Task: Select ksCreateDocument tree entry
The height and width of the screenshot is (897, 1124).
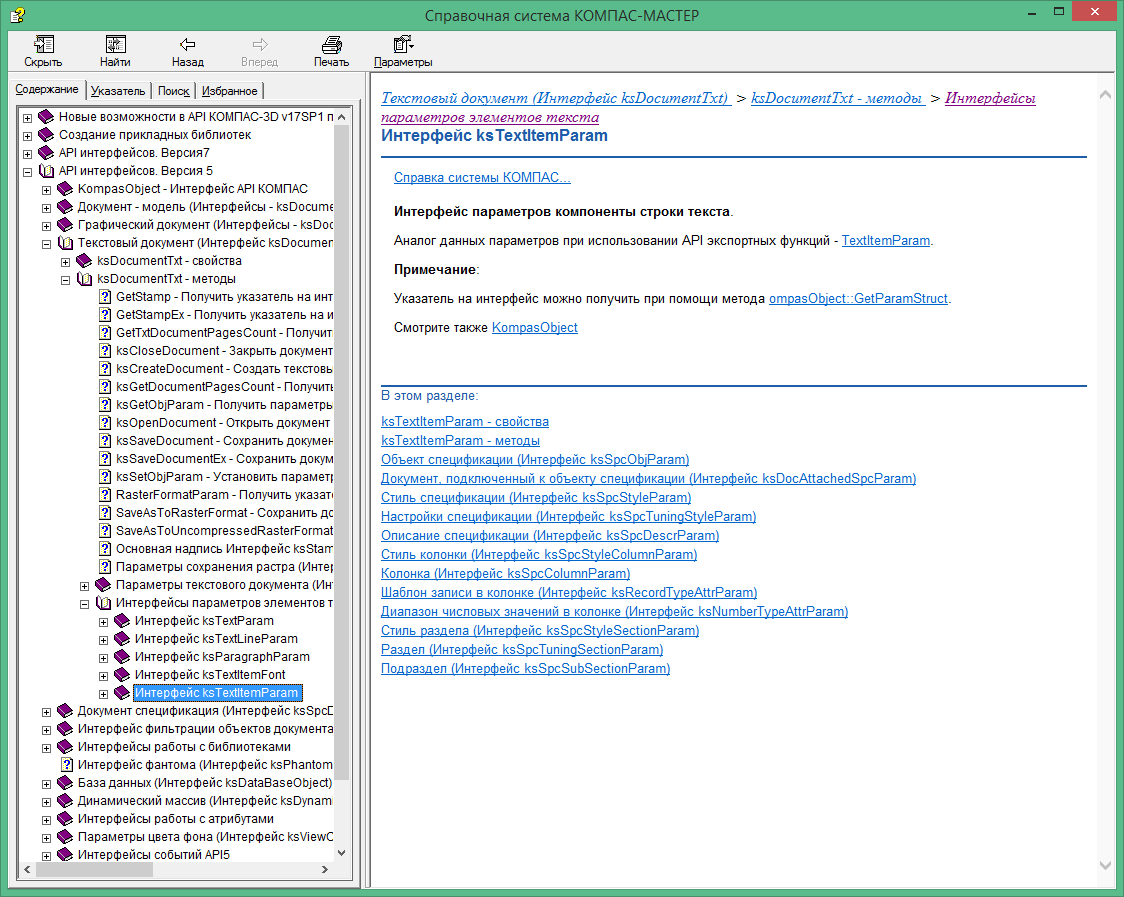Action: [224, 369]
